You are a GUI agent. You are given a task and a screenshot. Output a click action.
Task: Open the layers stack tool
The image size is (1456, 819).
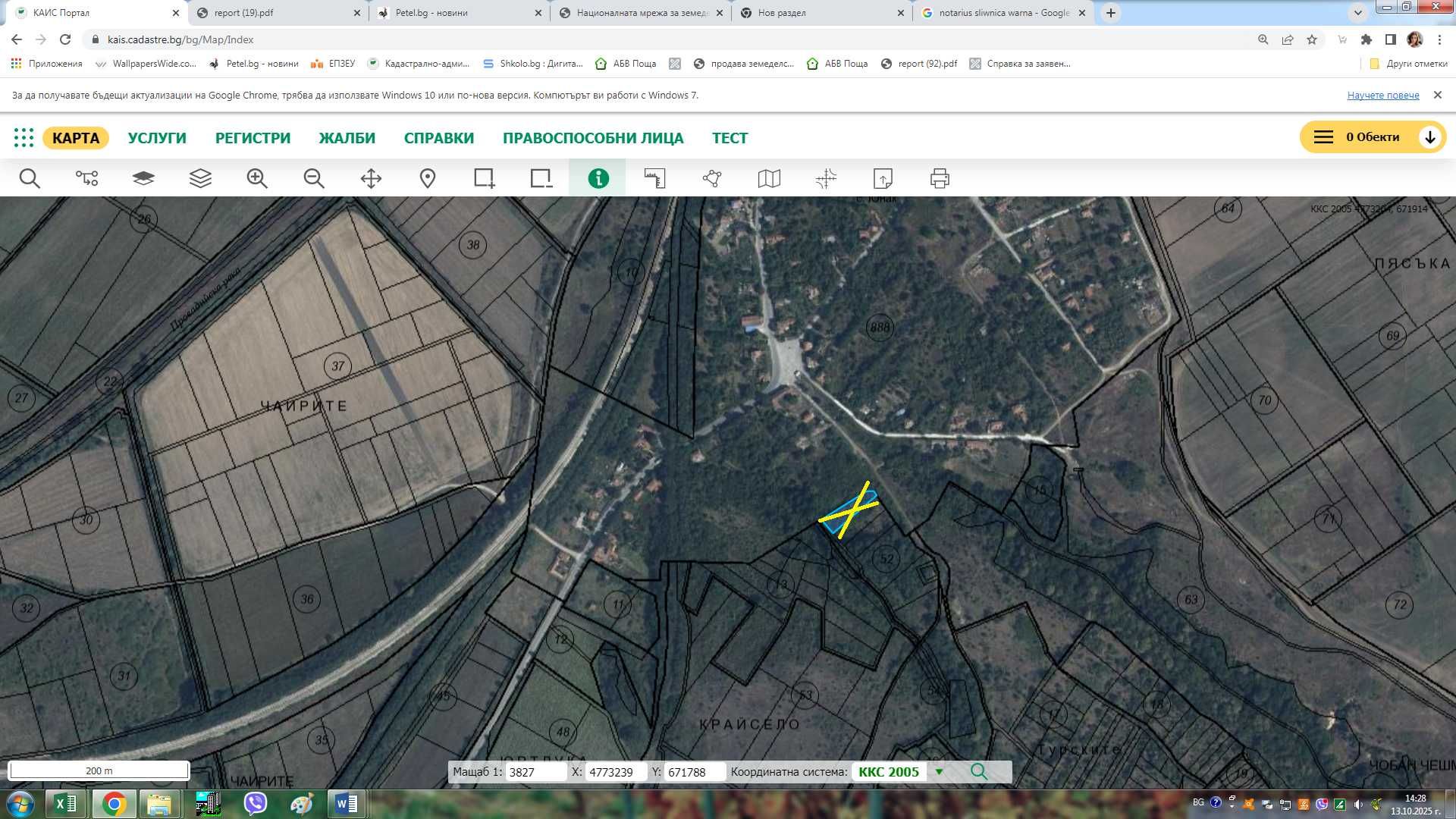coord(200,179)
